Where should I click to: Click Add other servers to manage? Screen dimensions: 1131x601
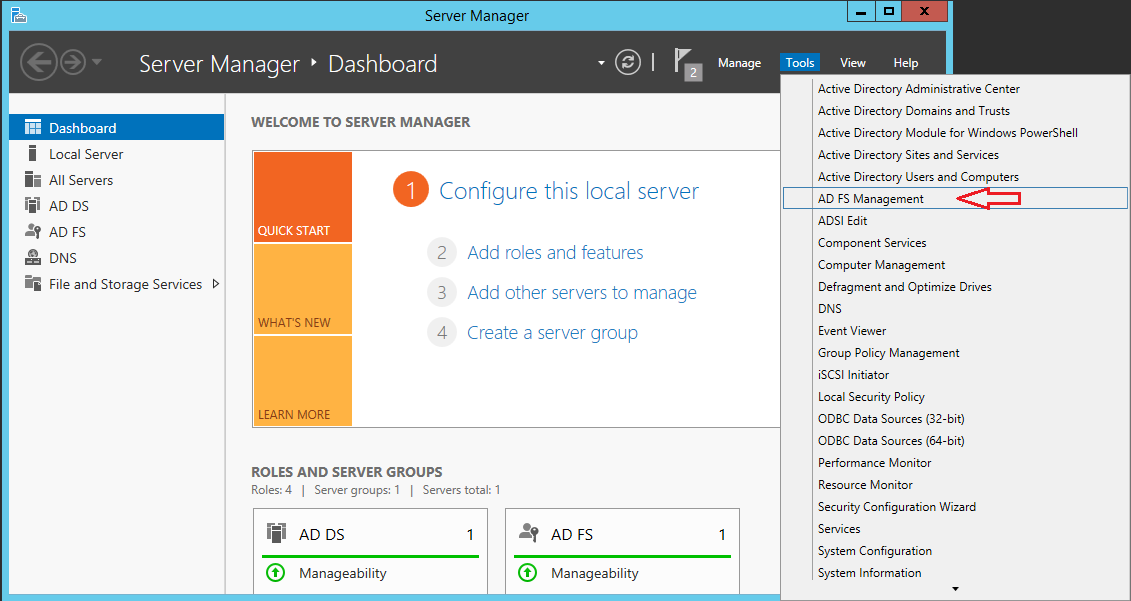tap(582, 292)
